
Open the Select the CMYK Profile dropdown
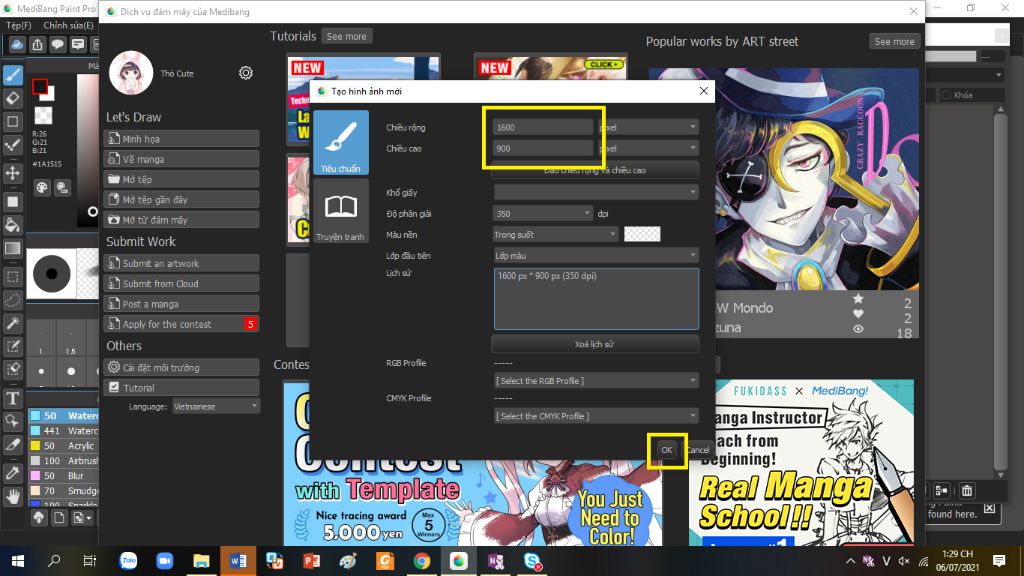[596, 416]
